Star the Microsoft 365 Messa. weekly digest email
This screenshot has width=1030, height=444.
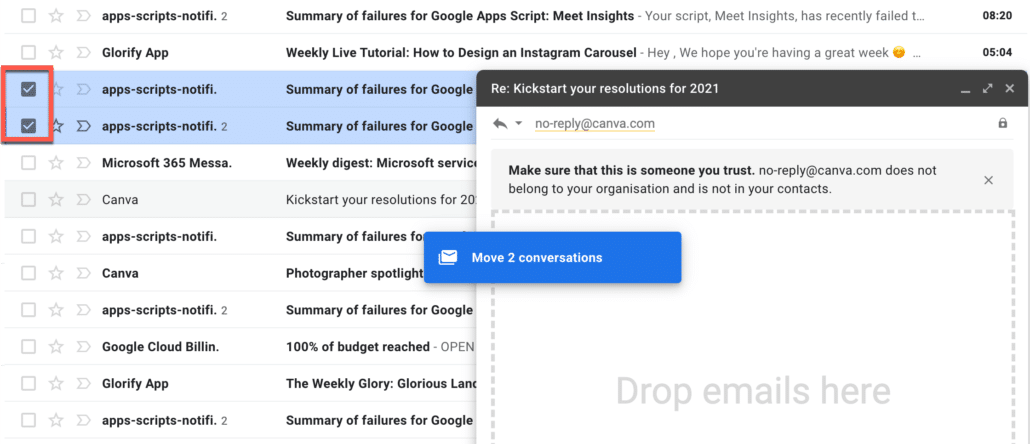coord(56,163)
